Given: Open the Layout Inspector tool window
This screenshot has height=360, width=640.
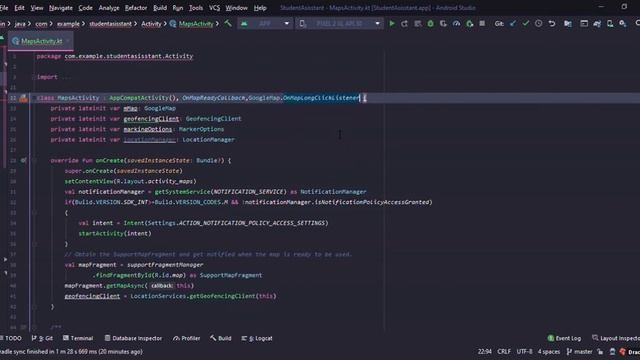Looking at the screenshot, I should [x=616, y=338].
